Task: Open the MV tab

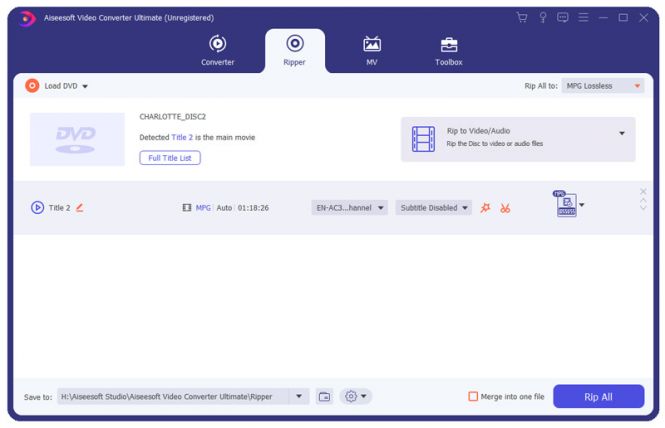Action: click(372, 50)
